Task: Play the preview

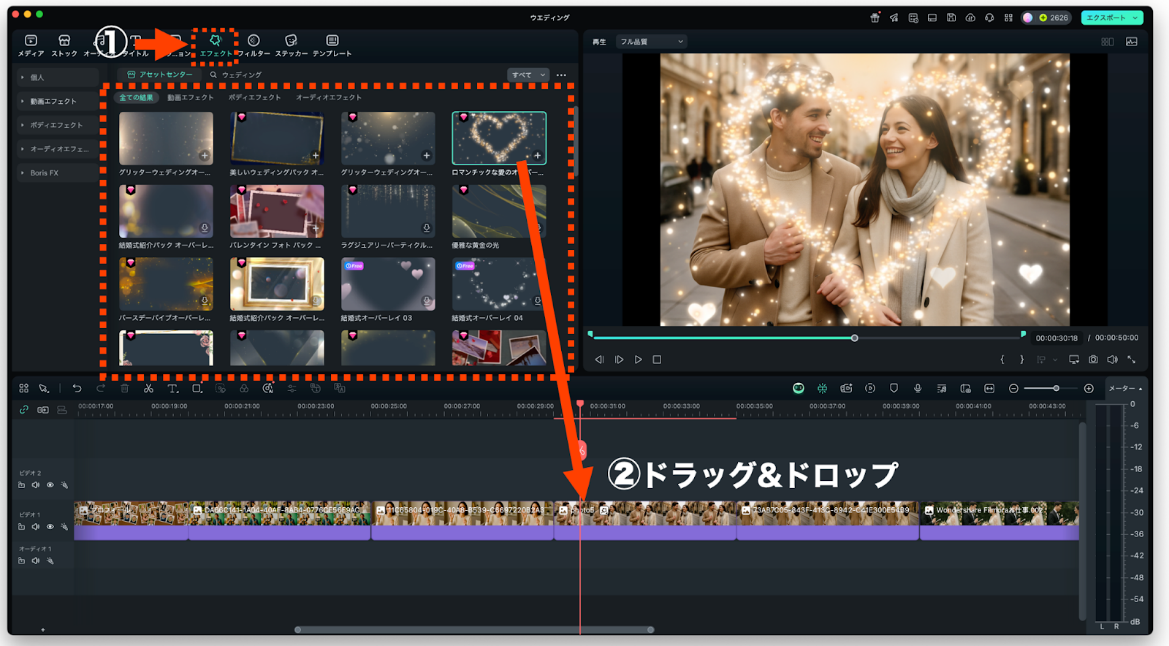Action: point(638,360)
